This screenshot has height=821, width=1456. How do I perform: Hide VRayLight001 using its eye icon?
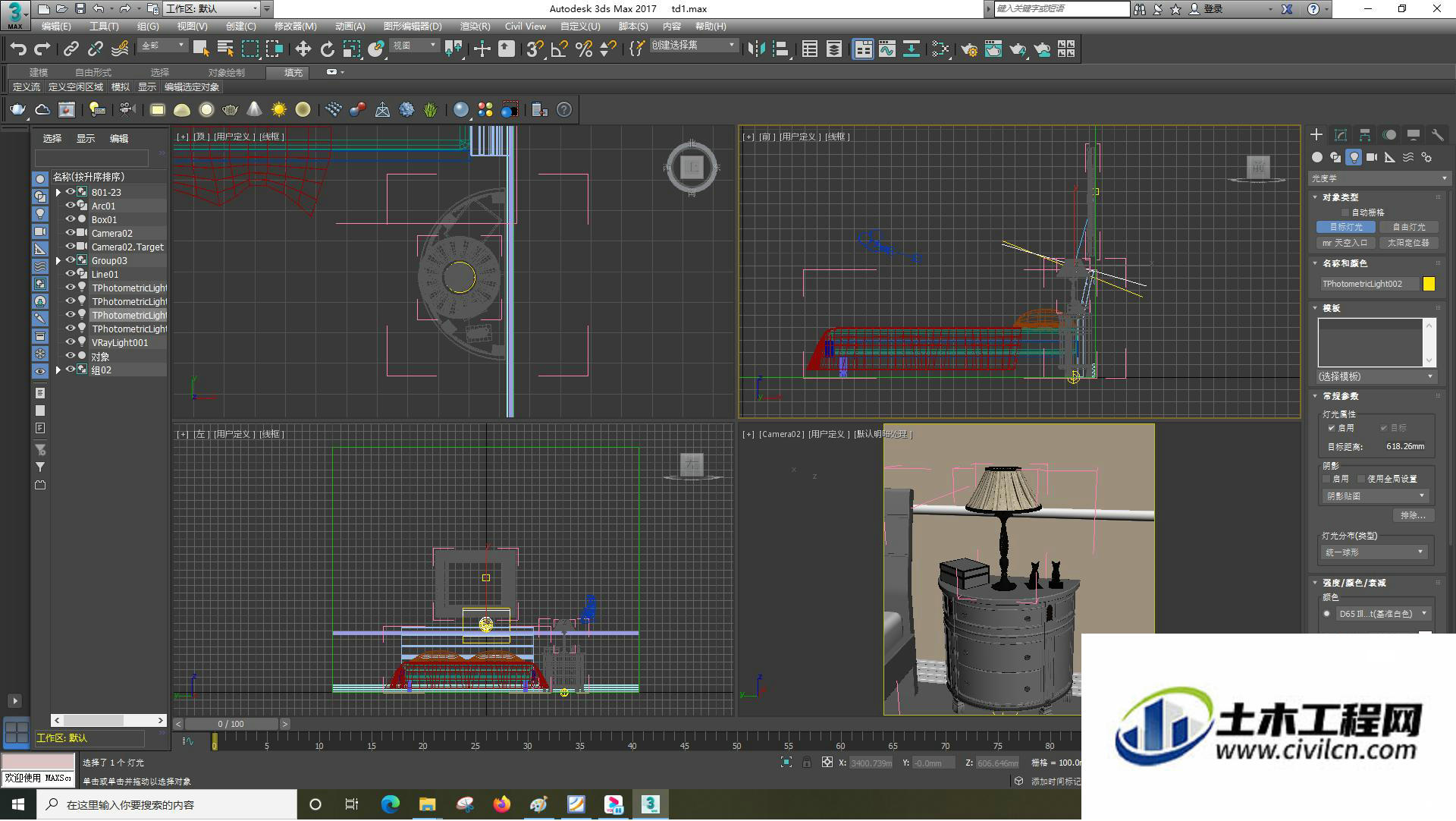(71, 342)
